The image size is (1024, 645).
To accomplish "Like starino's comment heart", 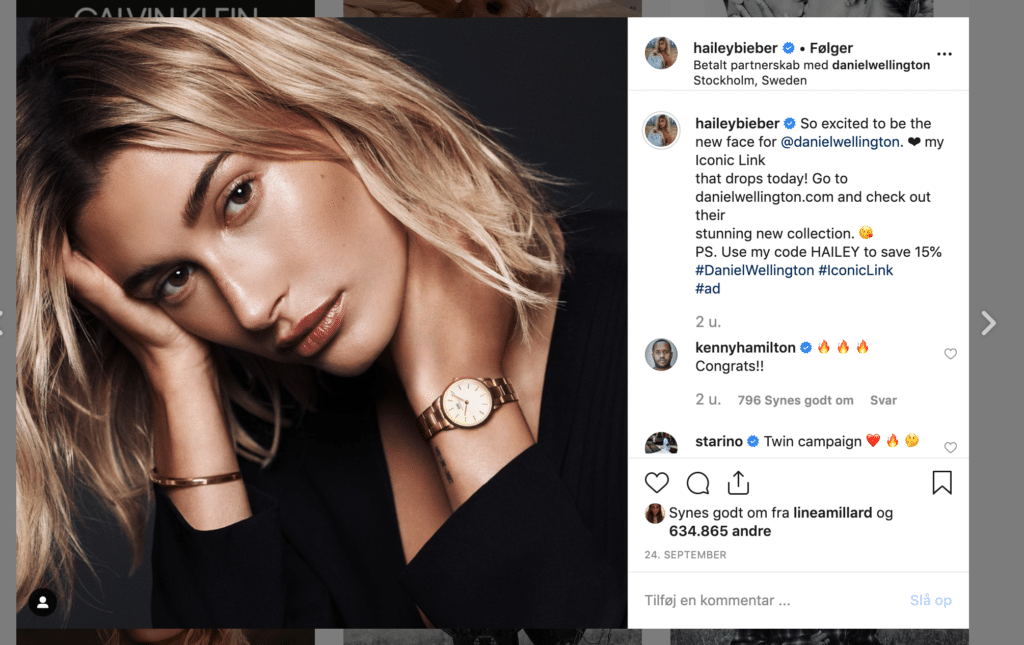I will tap(950, 447).
